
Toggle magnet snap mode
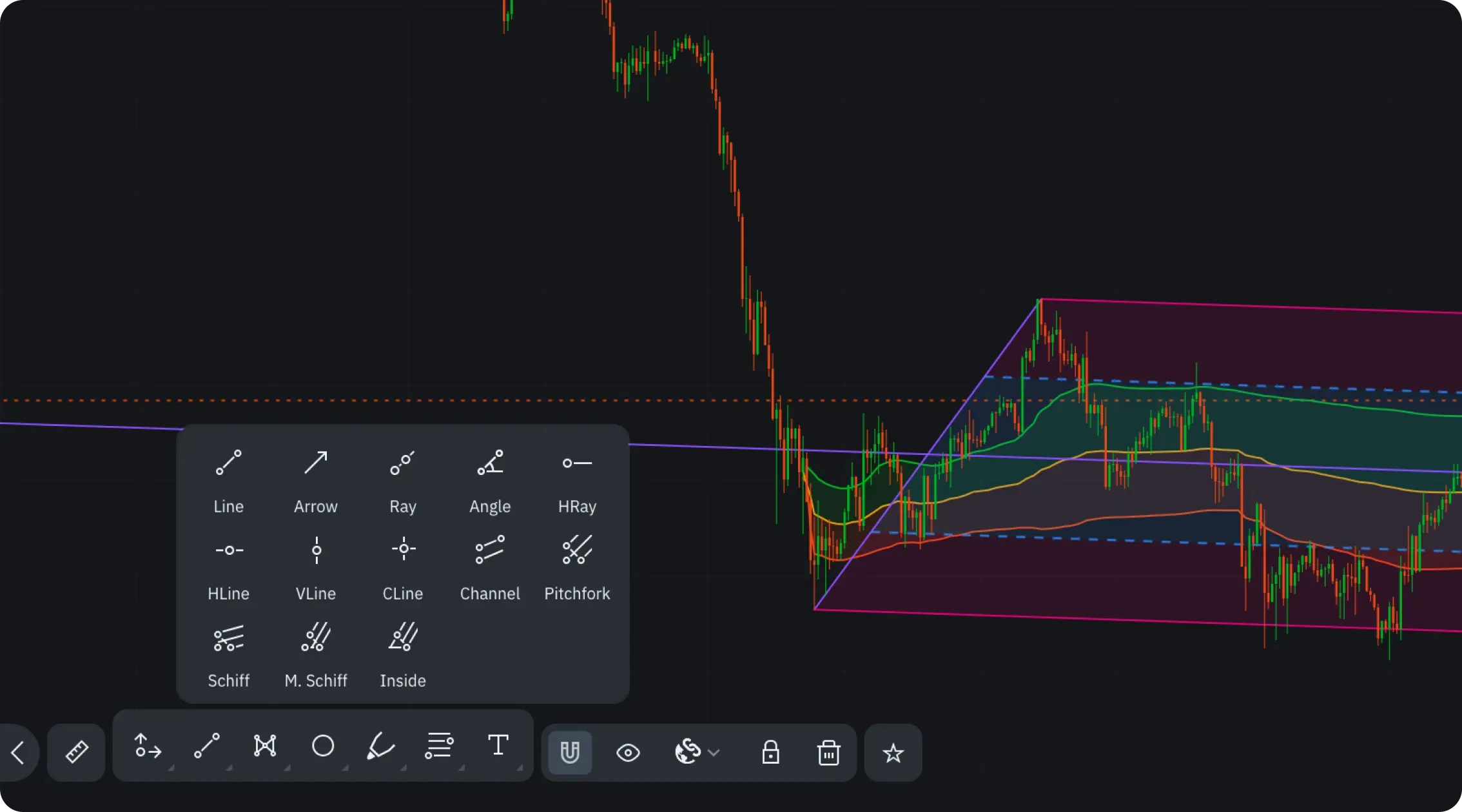coord(570,752)
